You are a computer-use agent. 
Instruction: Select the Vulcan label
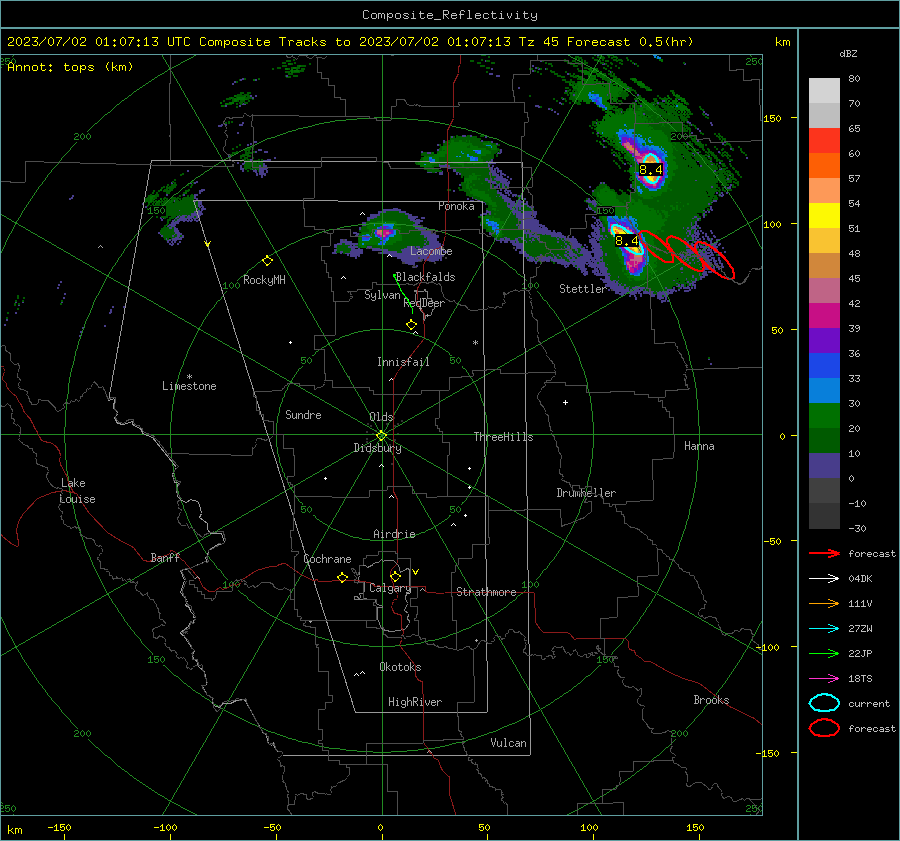point(508,743)
